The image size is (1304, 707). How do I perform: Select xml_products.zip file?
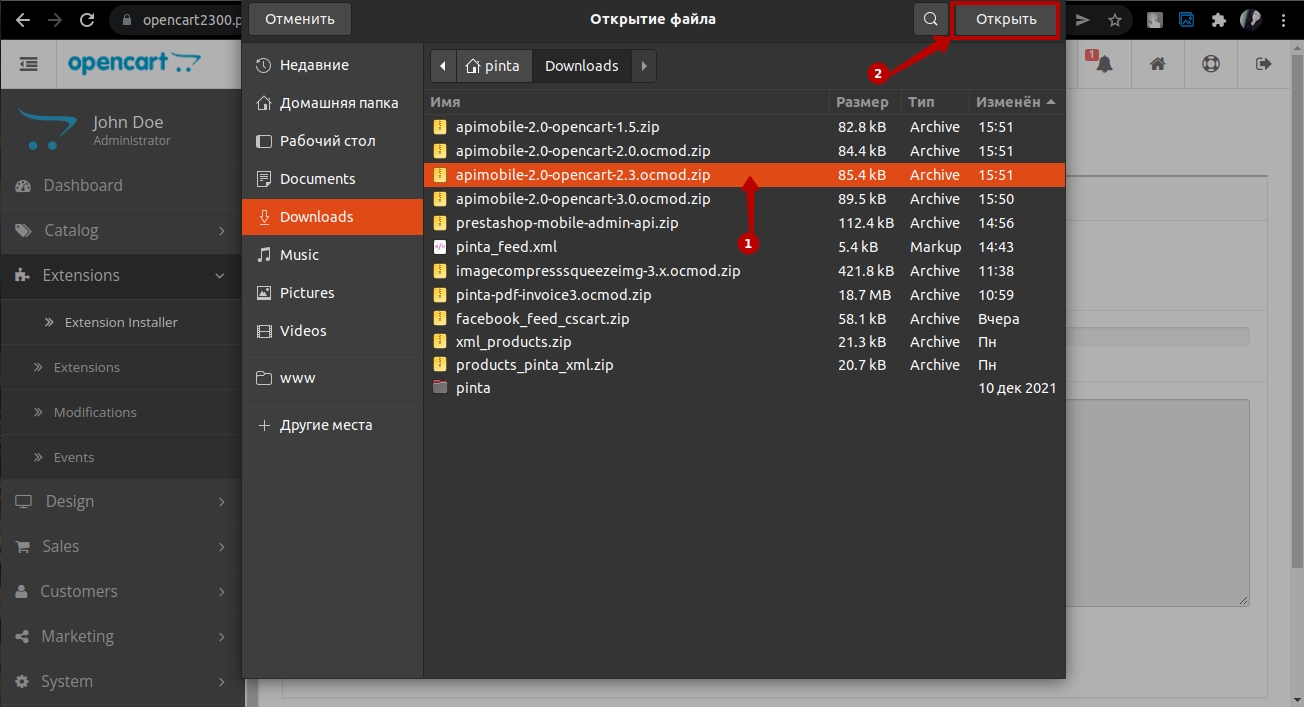744,342
